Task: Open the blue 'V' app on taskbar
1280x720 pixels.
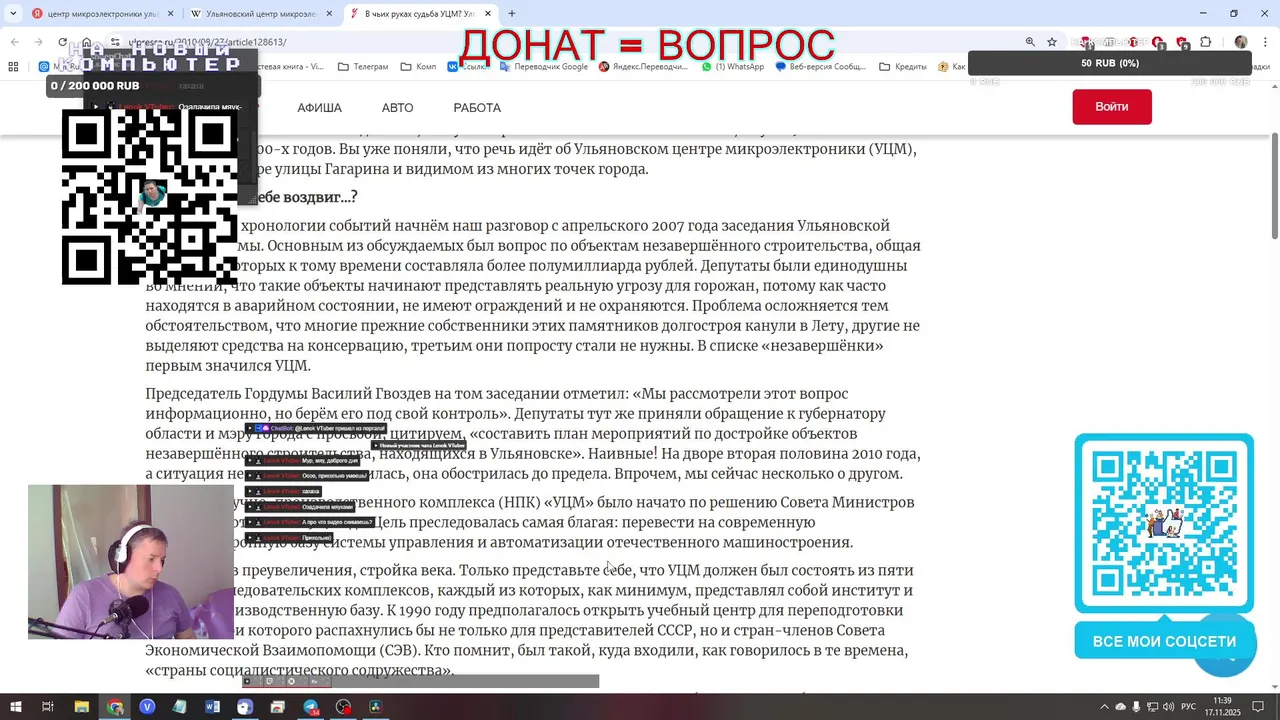Action: [x=147, y=707]
